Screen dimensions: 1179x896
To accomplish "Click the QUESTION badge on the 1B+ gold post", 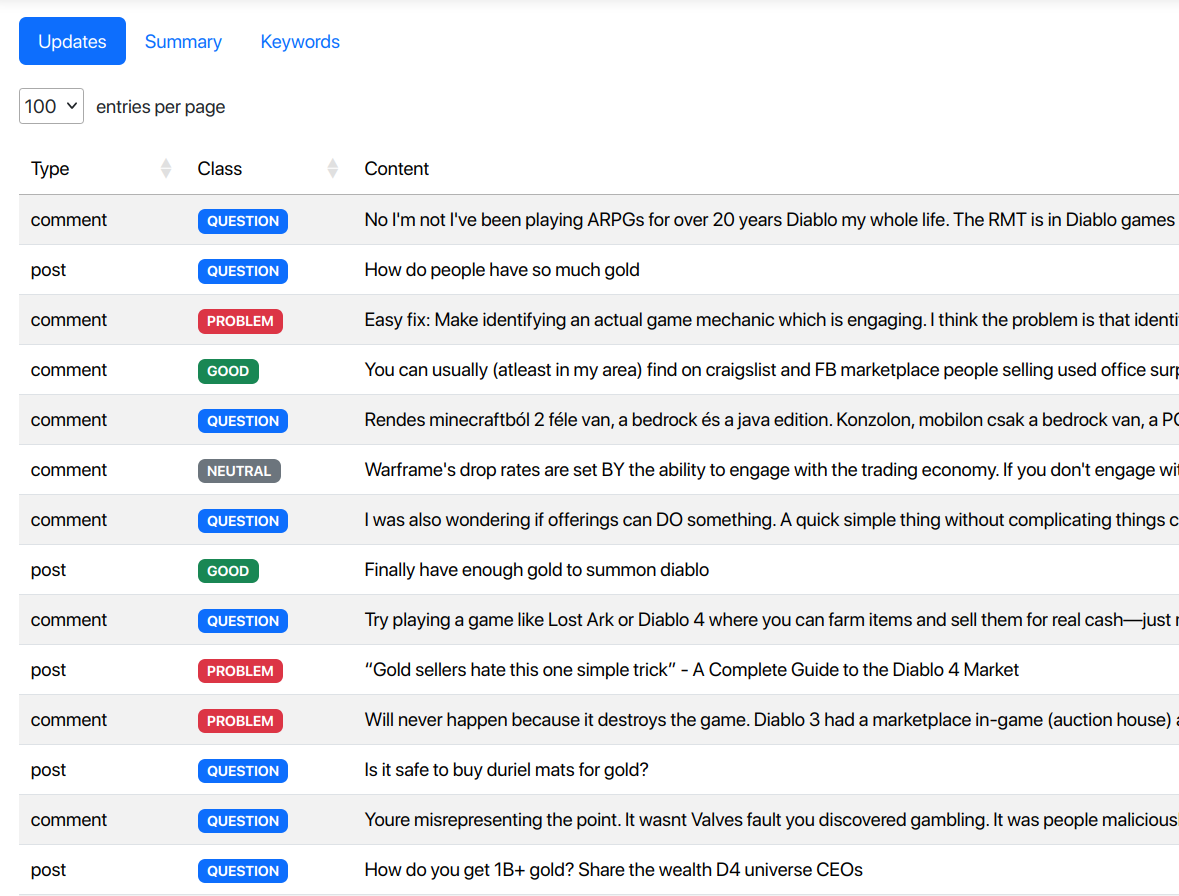I will click(242, 870).
